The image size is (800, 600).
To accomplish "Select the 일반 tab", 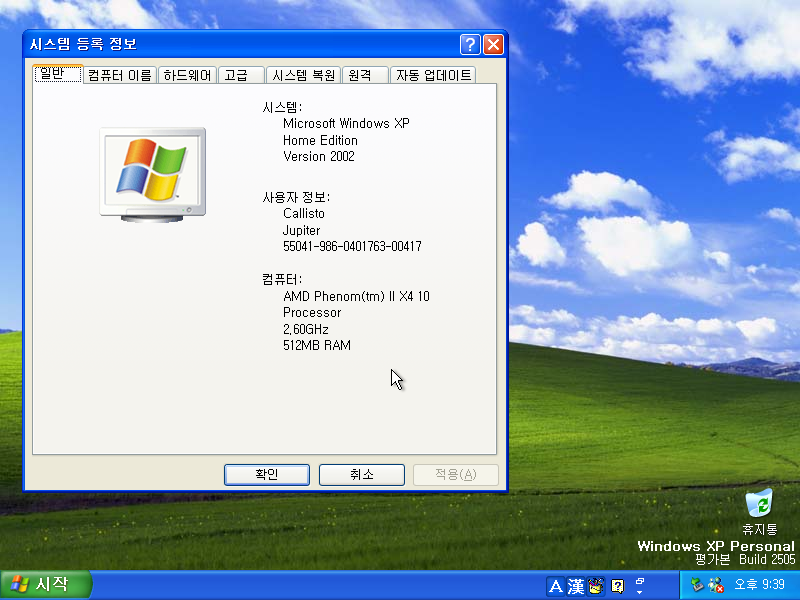I will click(58, 73).
